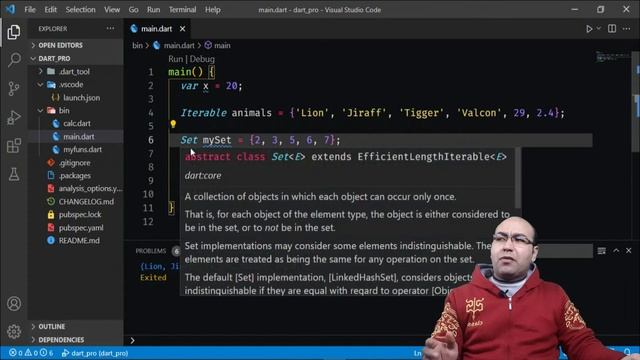The width and height of the screenshot is (640, 360).
Task: Click the mySet variable on line 6
Action: [217, 140]
